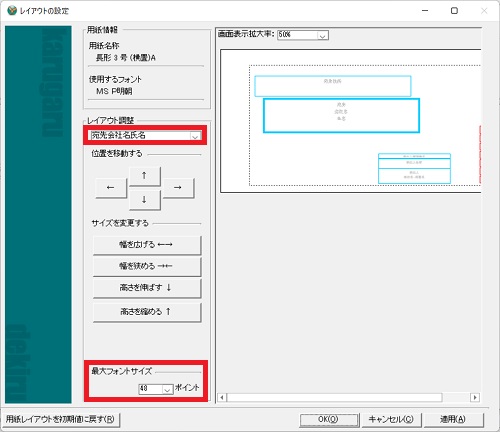Open the 宛先会社名氏名 layout dropdown
Viewport: 500px width, 432px height.
(x=195, y=136)
